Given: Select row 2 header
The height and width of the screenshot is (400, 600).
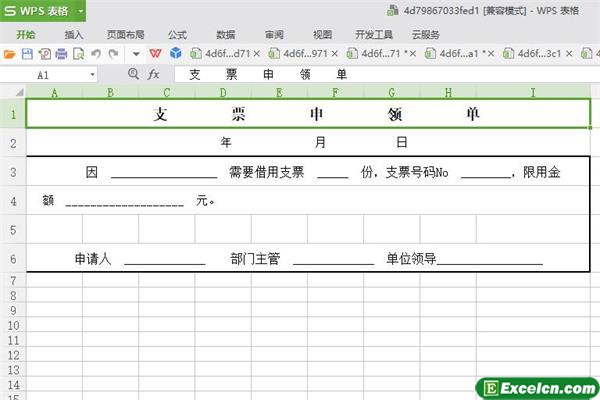Looking at the screenshot, I should pyautogui.click(x=13, y=143).
